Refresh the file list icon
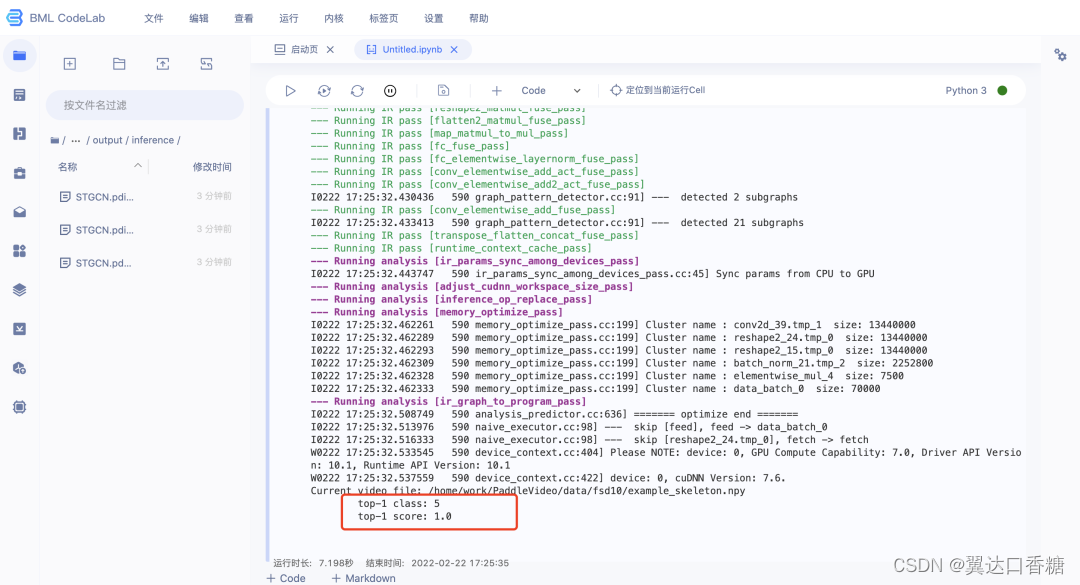This screenshot has height=585, width=1080. (206, 64)
